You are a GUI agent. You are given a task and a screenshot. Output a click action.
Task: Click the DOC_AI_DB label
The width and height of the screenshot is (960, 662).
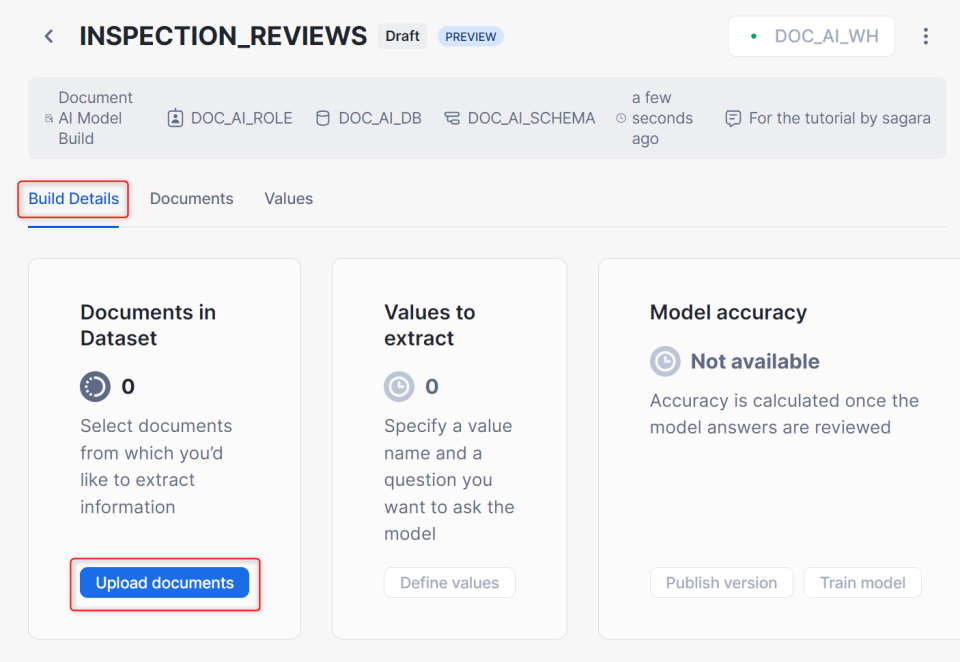(380, 118)
